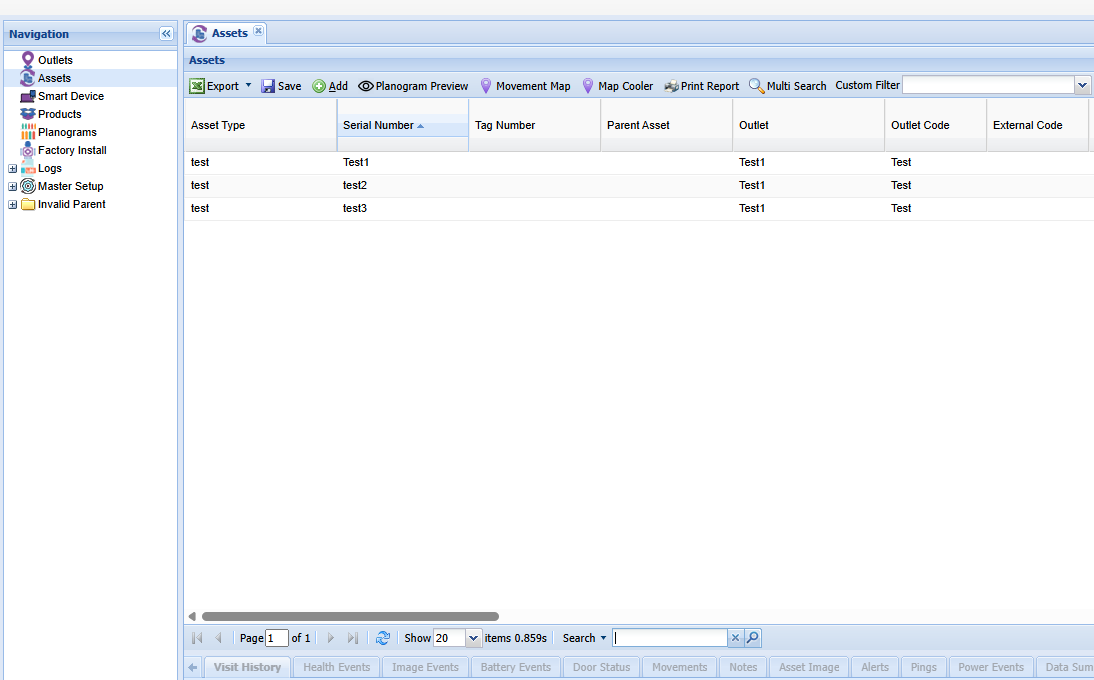Expand the Master Setup node
The width and height of the screenshot is (1094, 680).
(x=12, y=186)
